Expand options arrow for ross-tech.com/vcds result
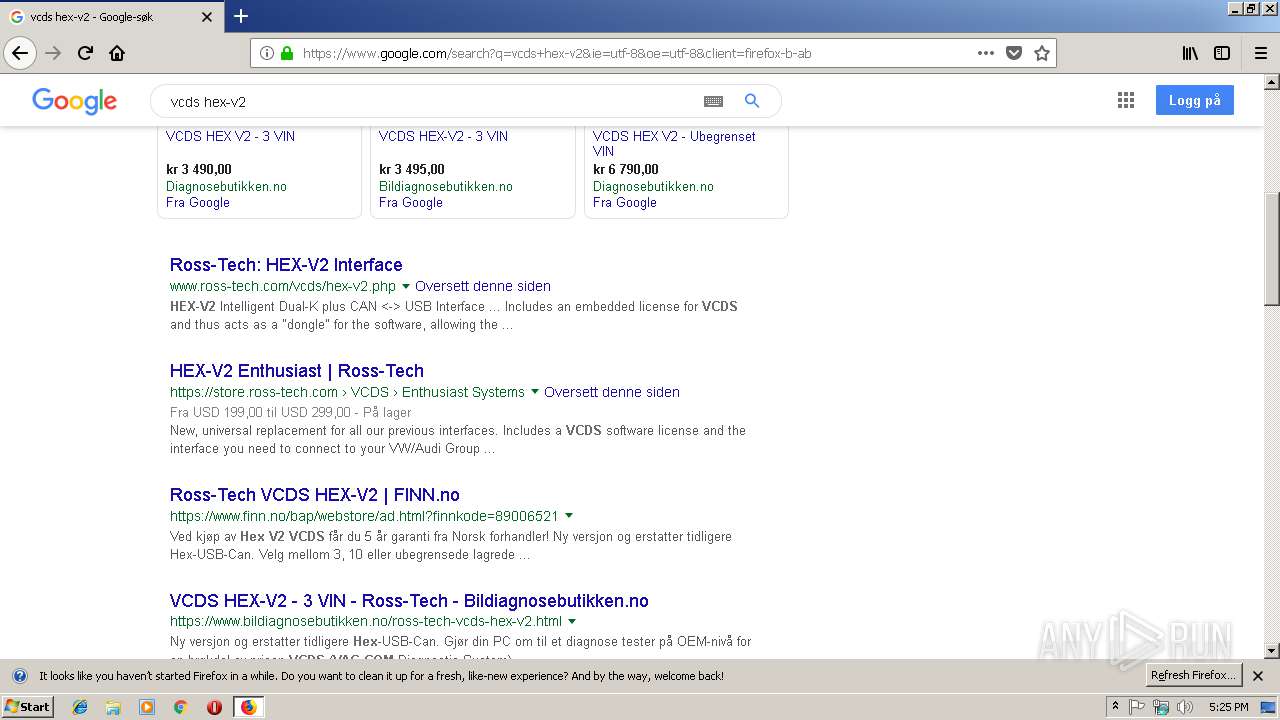 point(406,287)
